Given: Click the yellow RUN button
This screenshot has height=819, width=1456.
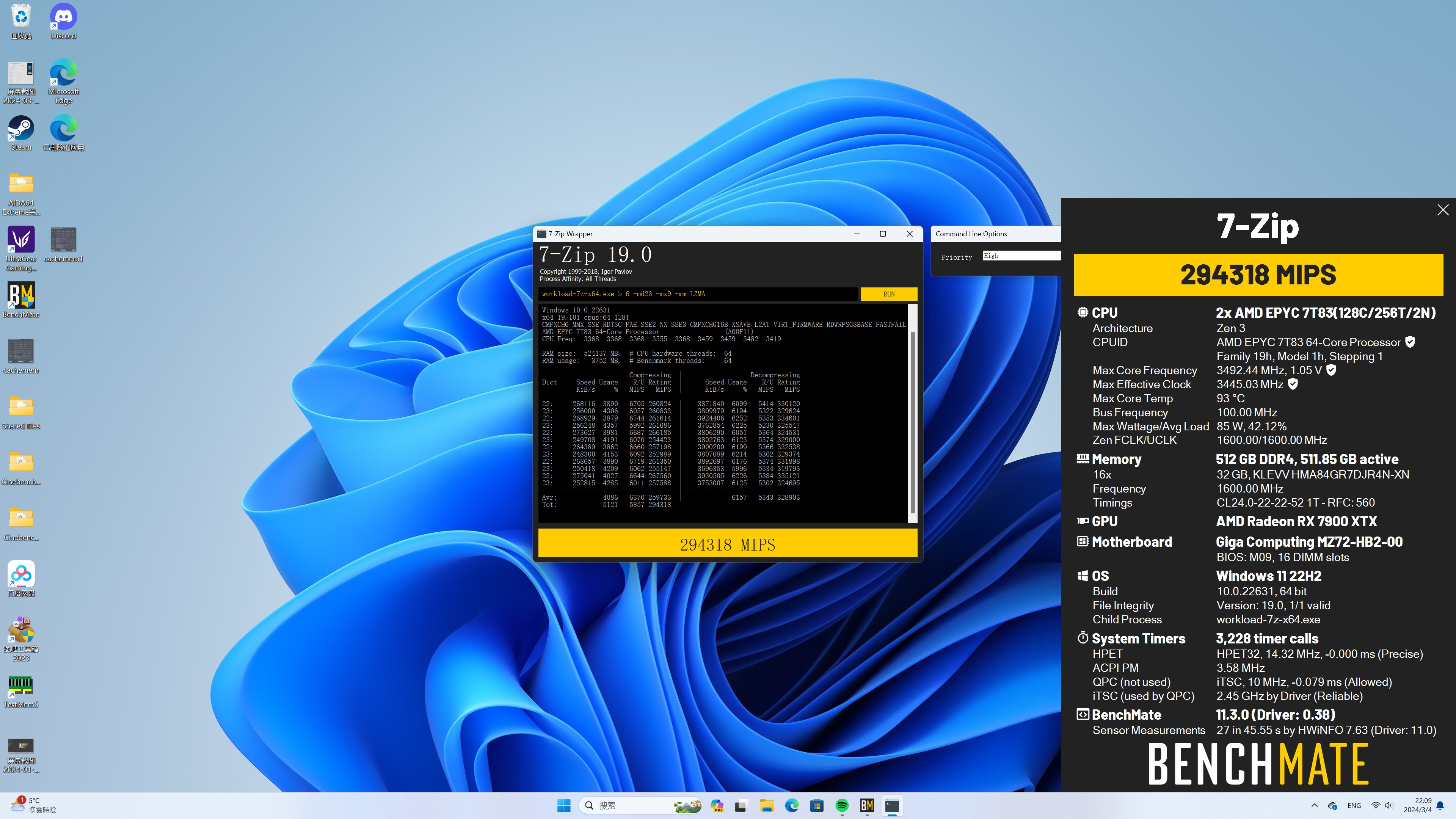Looking at the screenshot, I should (888, 294).
